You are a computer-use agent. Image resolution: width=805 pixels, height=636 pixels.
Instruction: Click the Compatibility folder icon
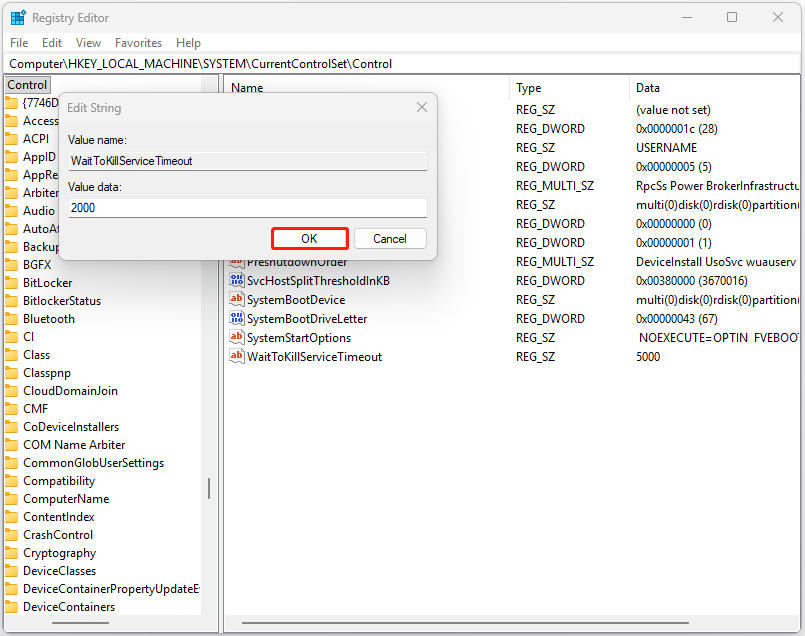(x=11, y=480)
